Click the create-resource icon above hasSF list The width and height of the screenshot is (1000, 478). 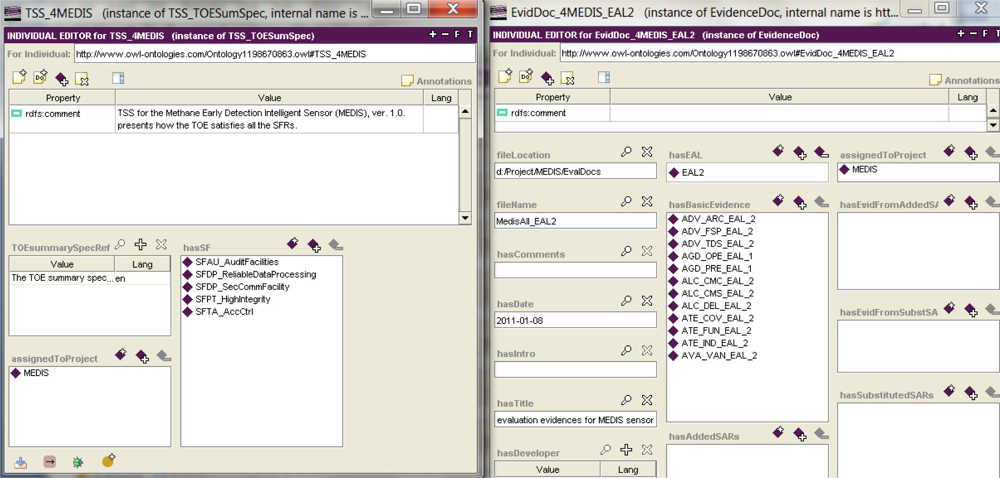click(293, 244)
